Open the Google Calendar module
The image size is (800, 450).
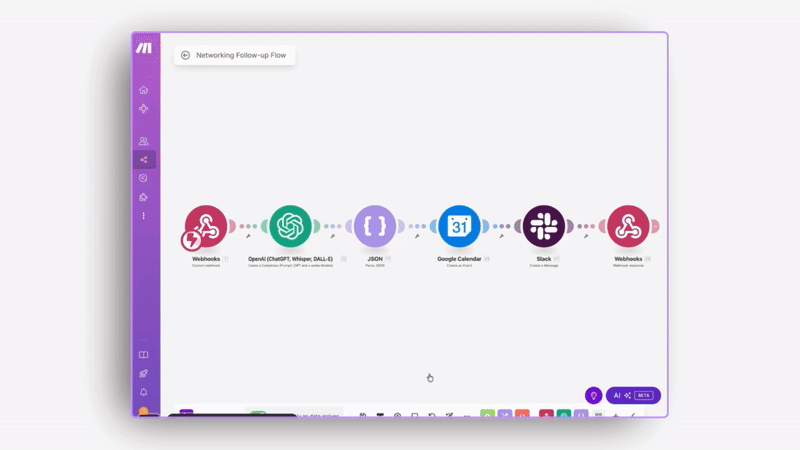pos(459,226)
